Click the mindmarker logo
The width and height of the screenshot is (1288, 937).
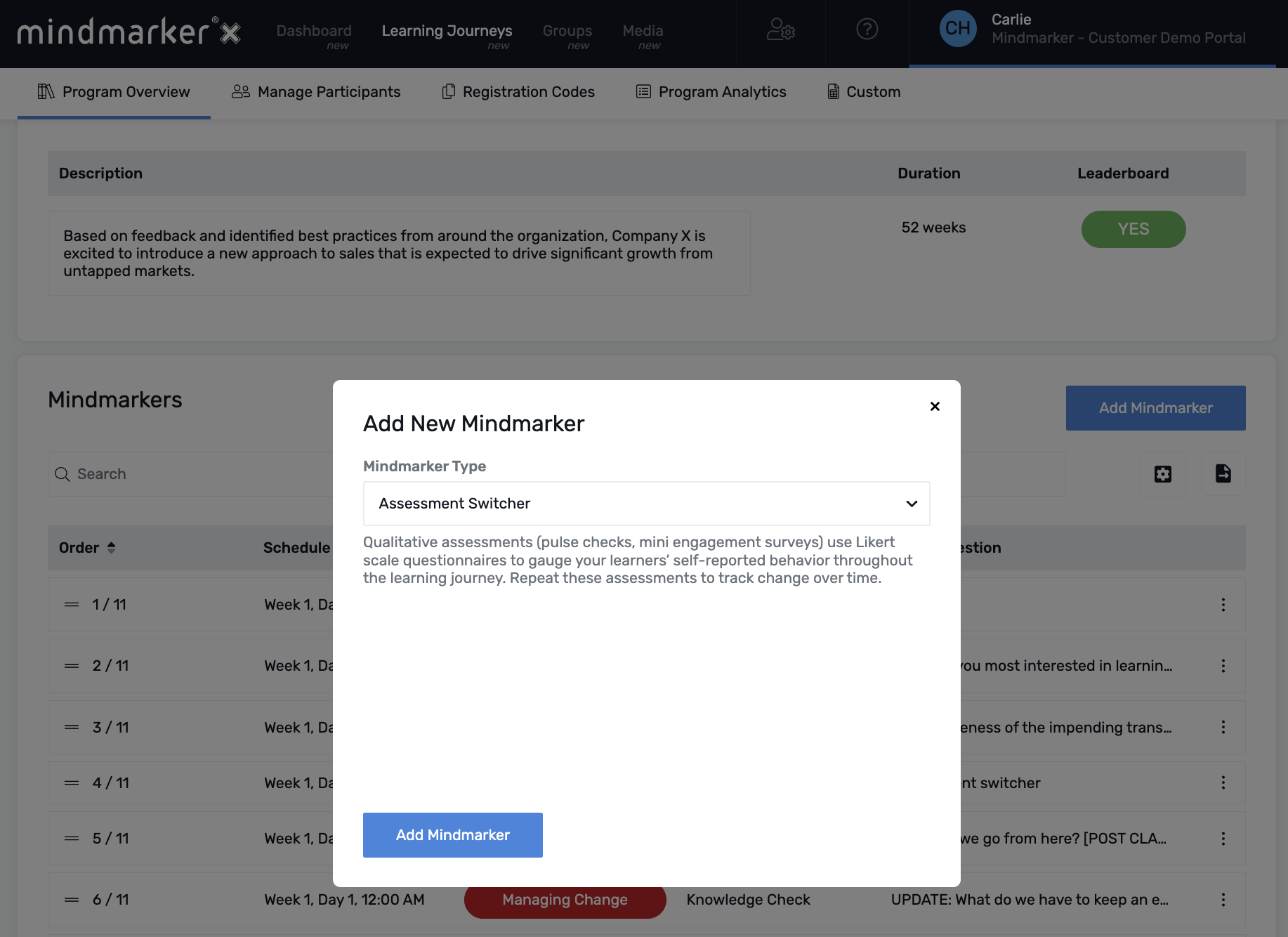point(129,31)
